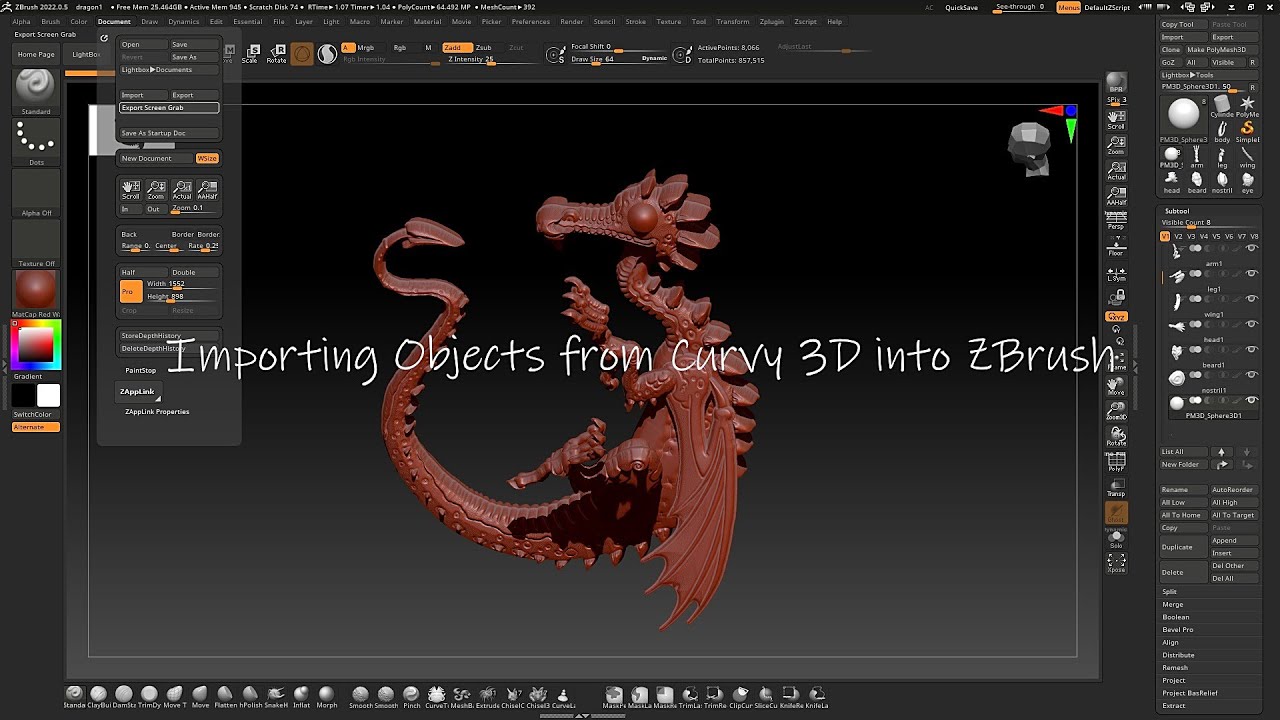Select the V2 subtool visibility set
Image resolution: width=1280 pixels, height=720 pixels.
1178,236
